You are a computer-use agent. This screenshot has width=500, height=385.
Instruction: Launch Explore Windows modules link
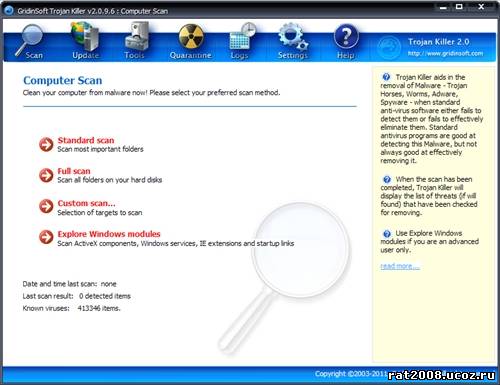coord(109,234)
